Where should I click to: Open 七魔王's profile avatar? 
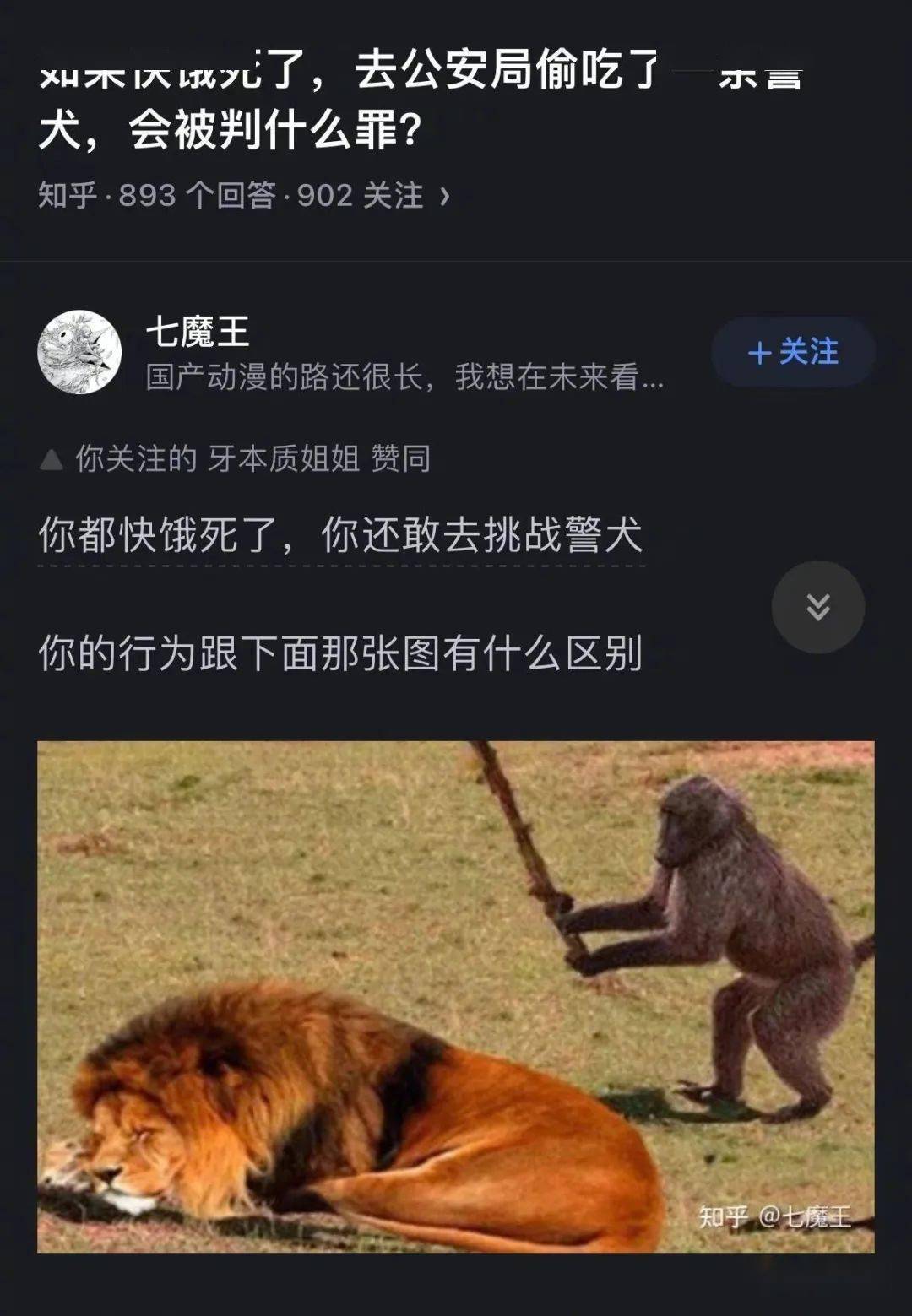(x=79, y=352)
